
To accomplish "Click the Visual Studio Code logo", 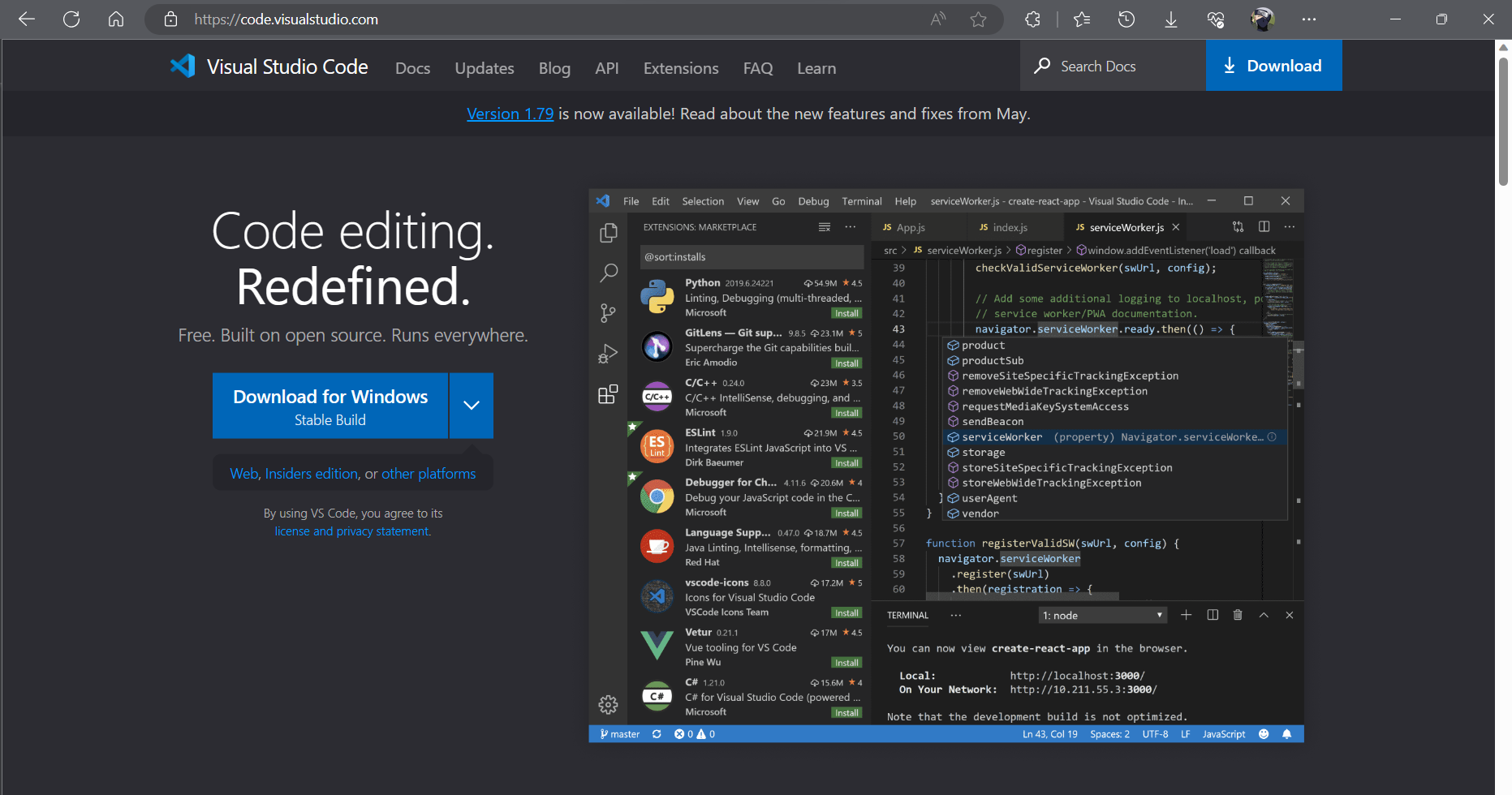I will coord(183,67).
